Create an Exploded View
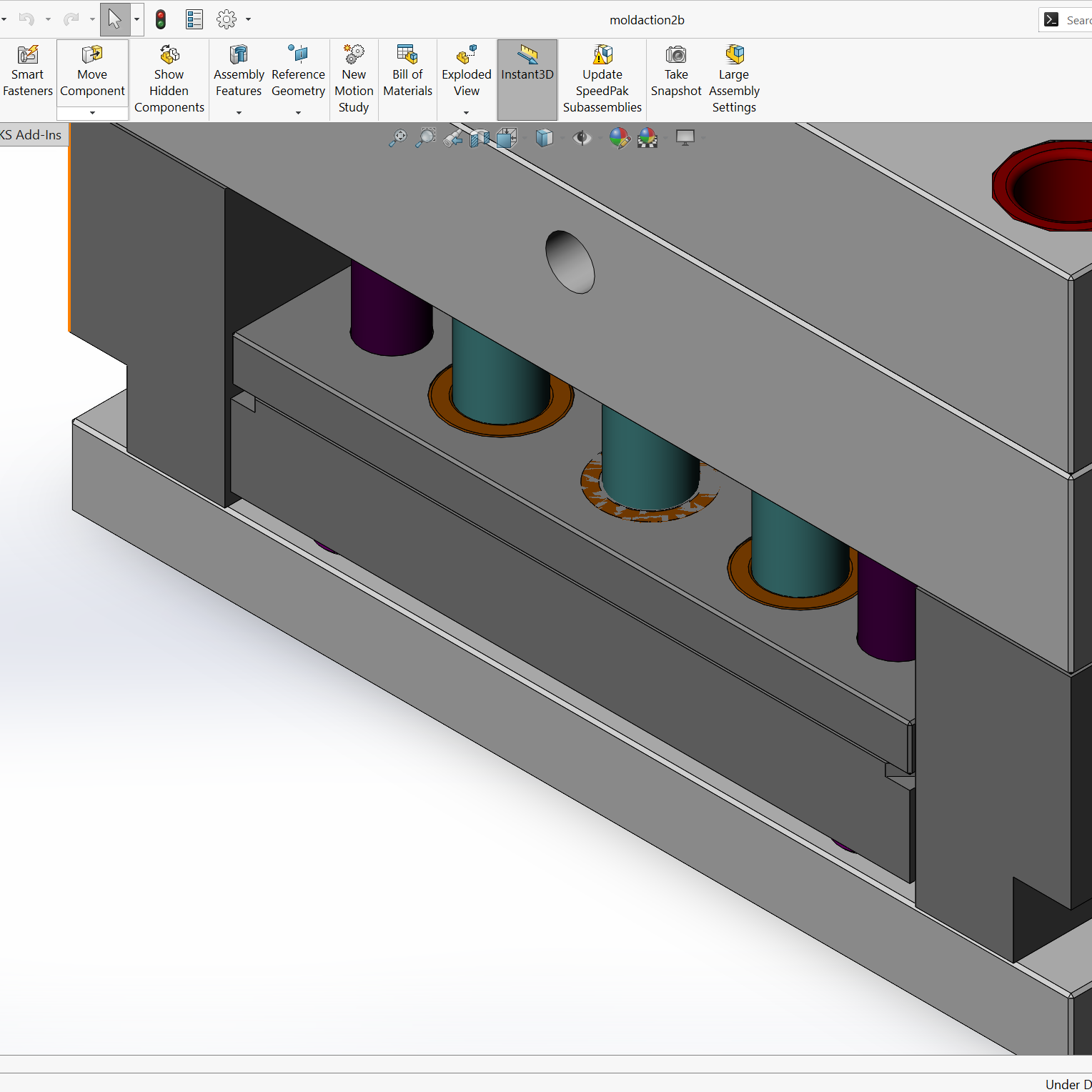 pos(467,71)
